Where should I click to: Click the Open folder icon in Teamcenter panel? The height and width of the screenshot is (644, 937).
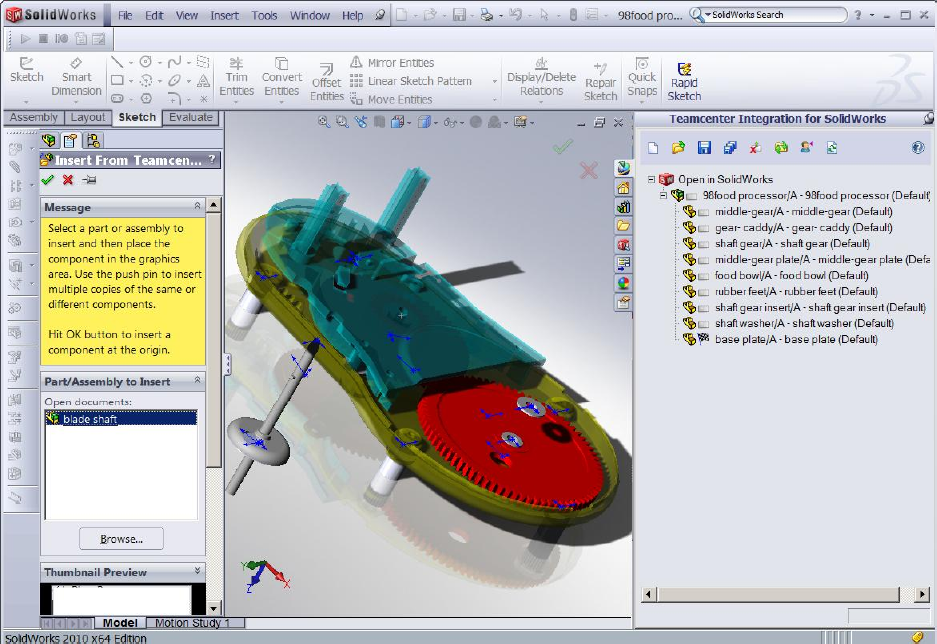(678, 148)
